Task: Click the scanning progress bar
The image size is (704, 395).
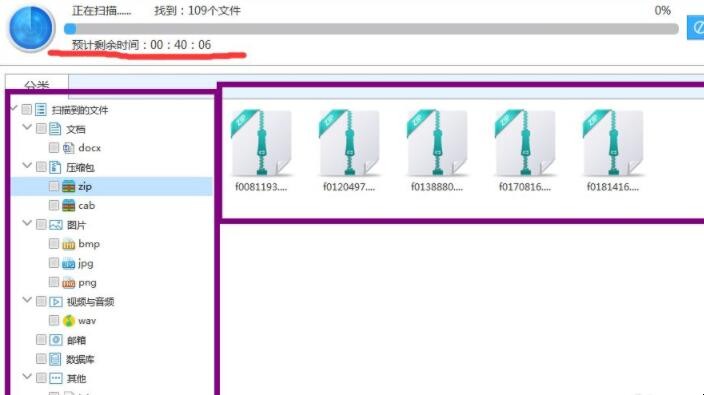Action: pyautogui.click(x=371, y=29)
